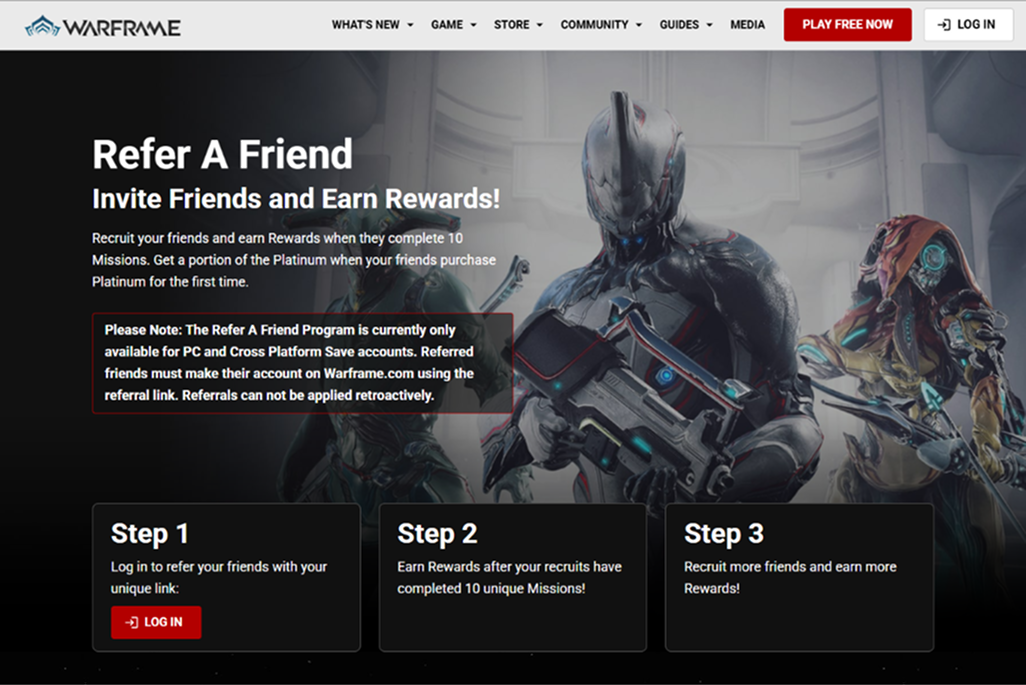
Task: Click the WARFRAME wordmark in header
Action: pos(122,27)
